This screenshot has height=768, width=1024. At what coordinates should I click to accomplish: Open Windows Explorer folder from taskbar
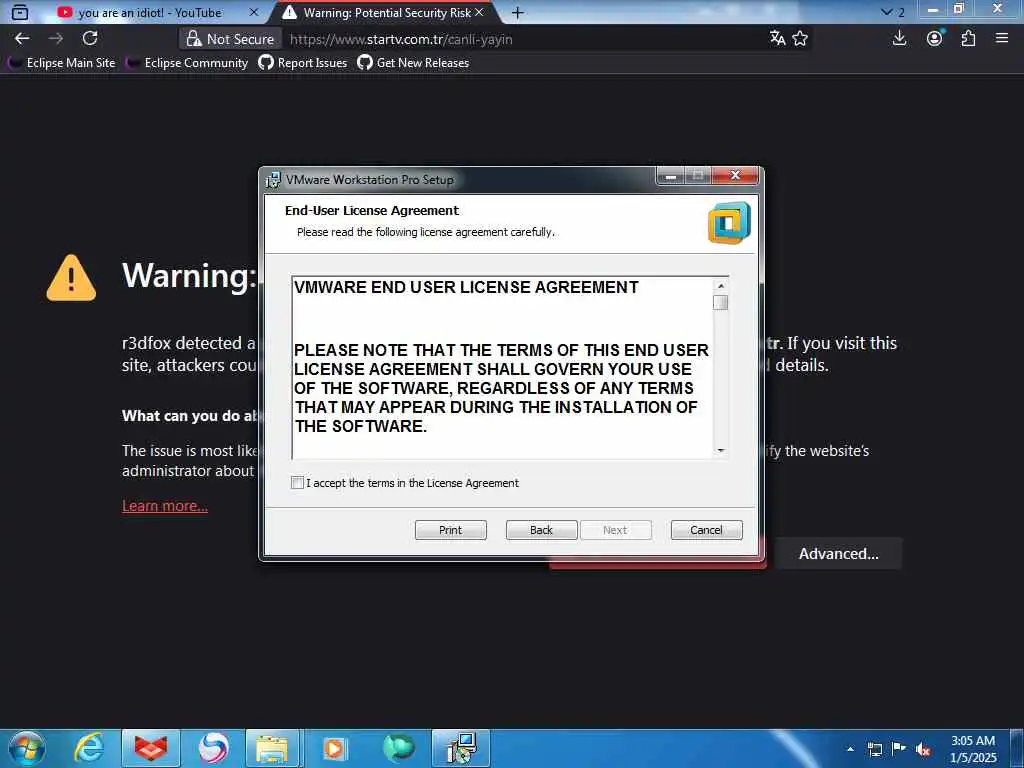[x=272, y=748]
